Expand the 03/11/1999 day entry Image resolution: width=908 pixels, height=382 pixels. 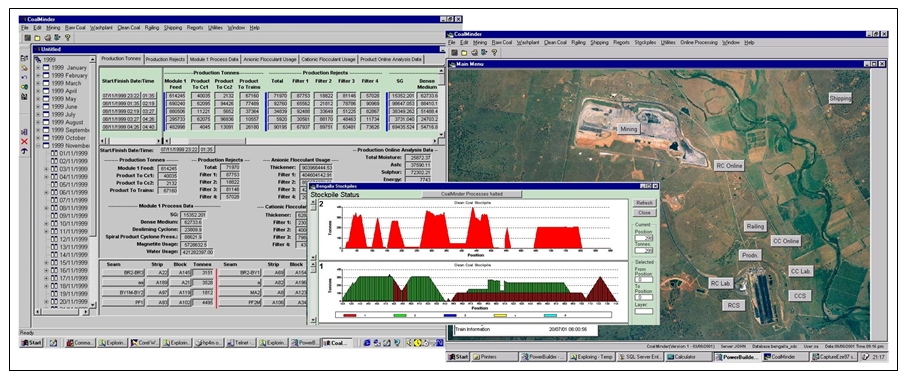(x=46, y=169)
